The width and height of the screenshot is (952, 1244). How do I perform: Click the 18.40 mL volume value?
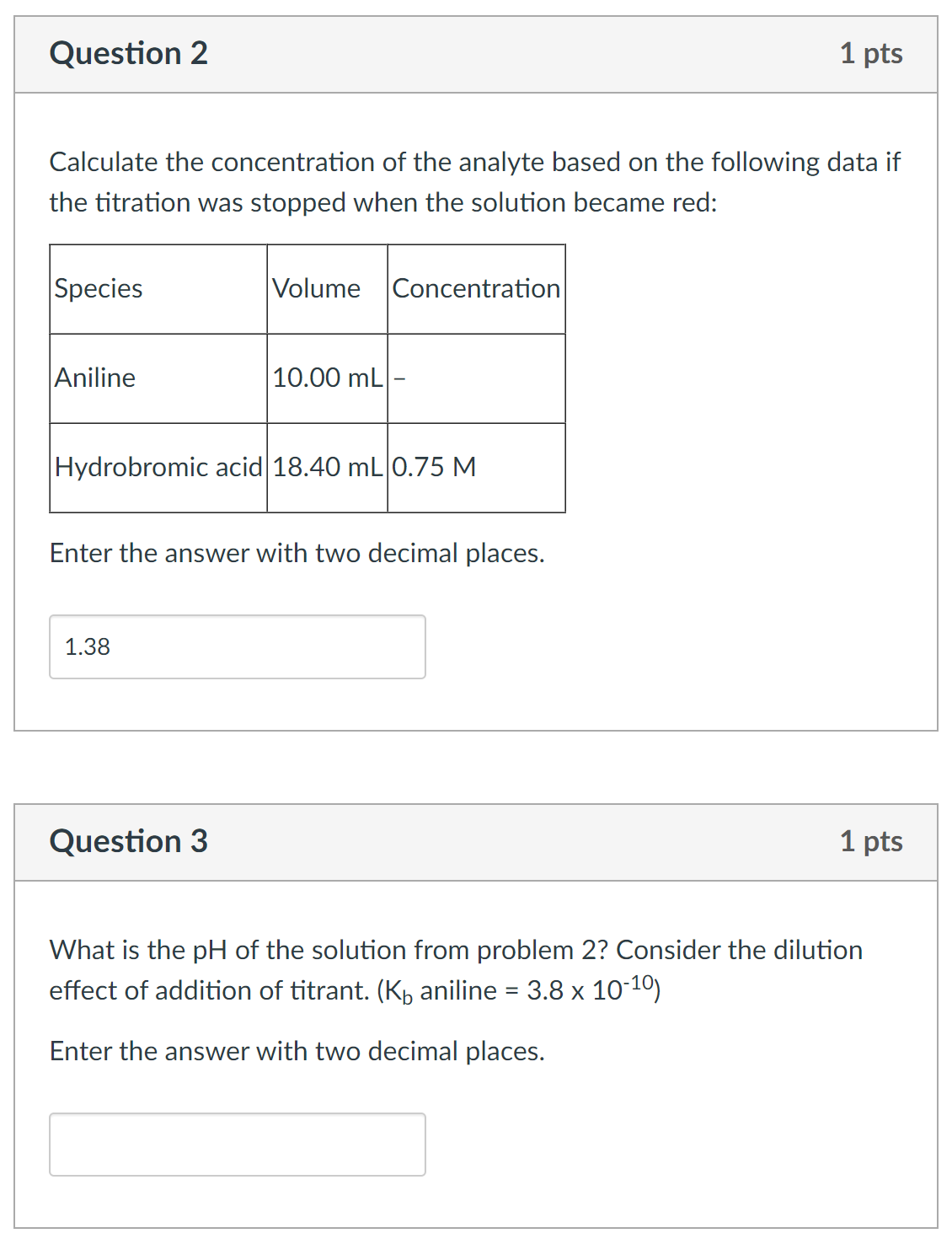[326, 467]
